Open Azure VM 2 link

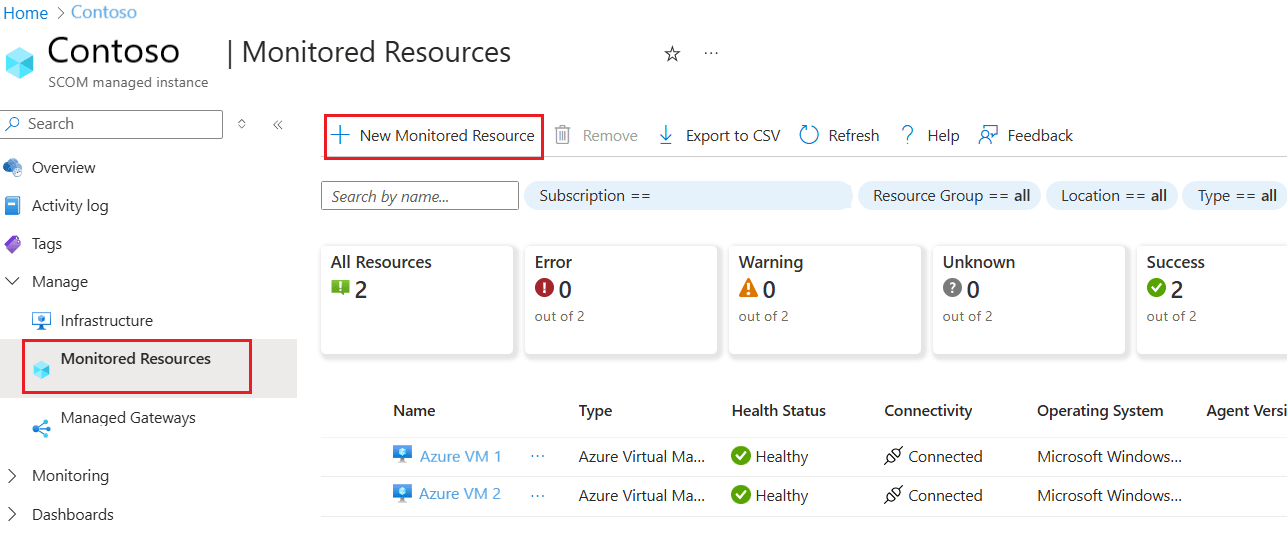point(460,494)
